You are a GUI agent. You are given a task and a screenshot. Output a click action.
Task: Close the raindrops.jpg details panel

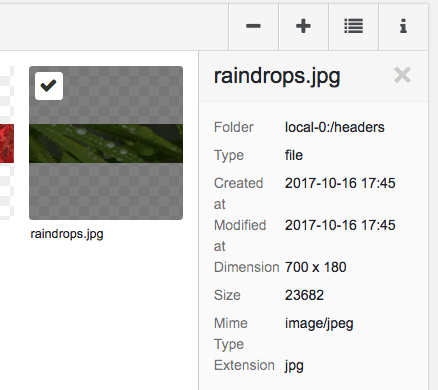coord(402,75)
